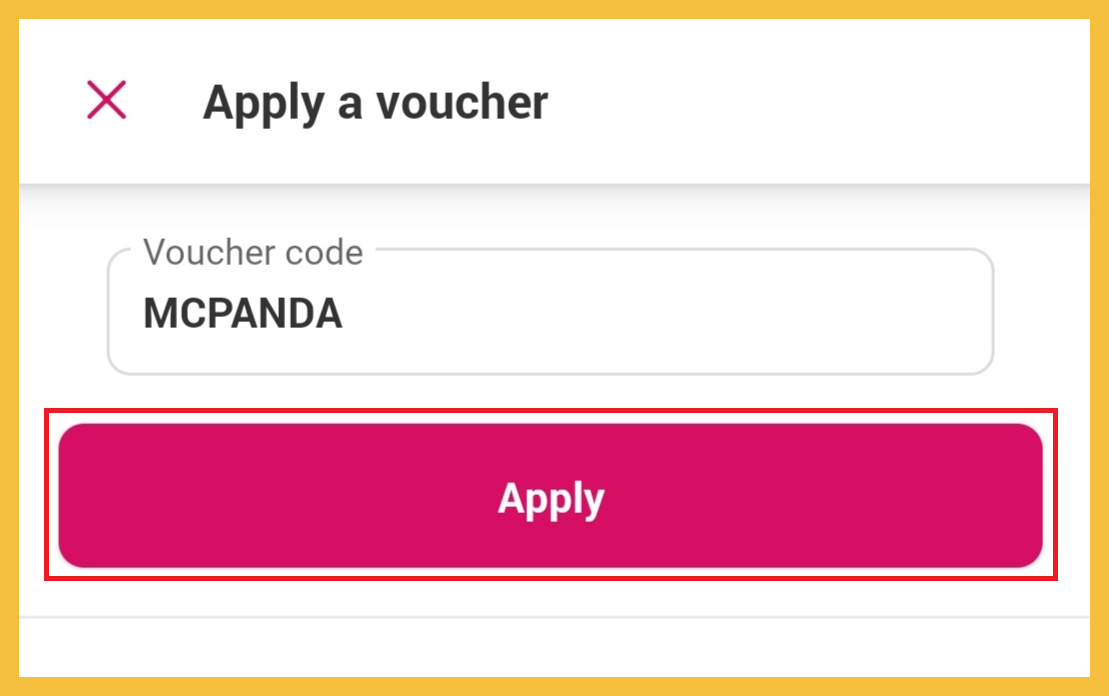Click the cross icon beside the title
Image resolution: width=1109 pixels, height=696 pixels.
[107, 100]
